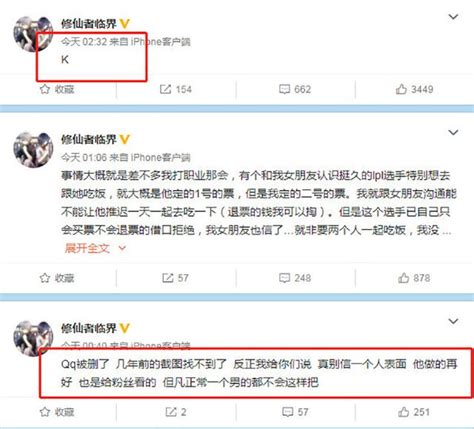Like the post with 878 likes

pyautogui.click(x=414, y=278)
